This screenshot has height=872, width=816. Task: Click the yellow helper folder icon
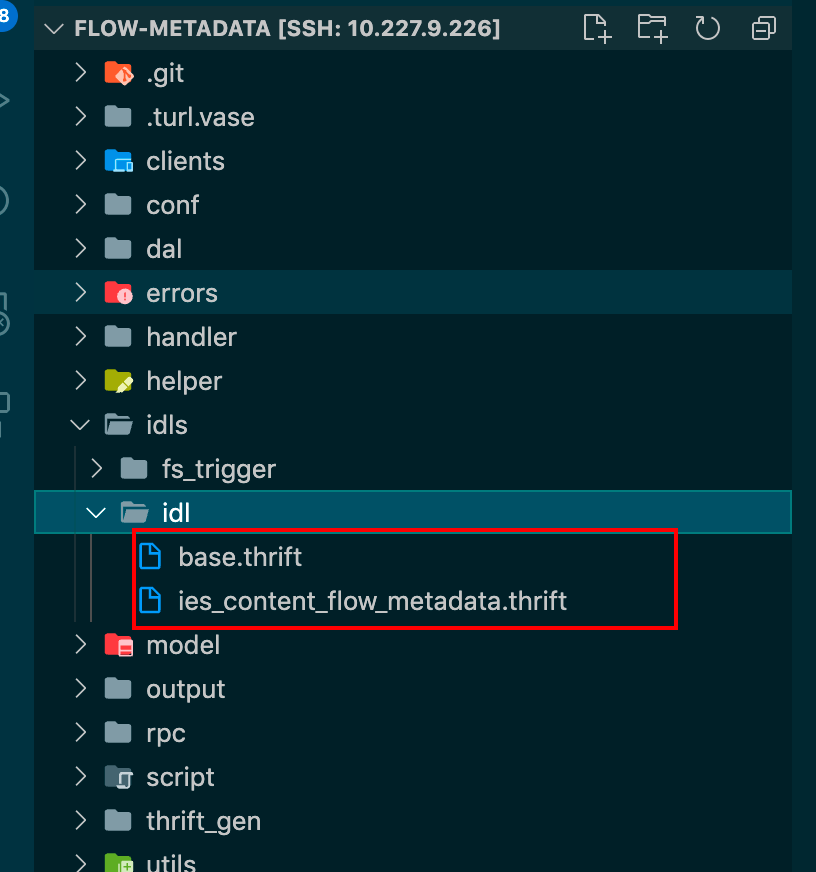(118, 380)
